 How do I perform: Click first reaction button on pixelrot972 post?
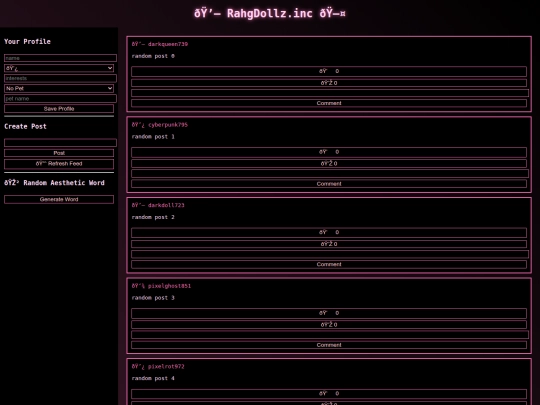point(329,394)
